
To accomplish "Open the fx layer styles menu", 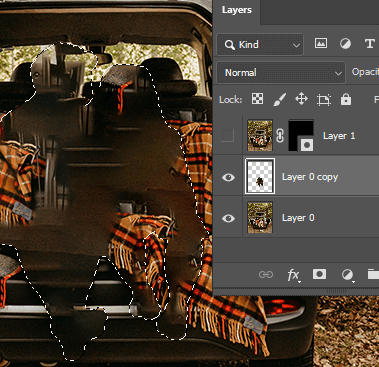I will [x=293, y=275].
